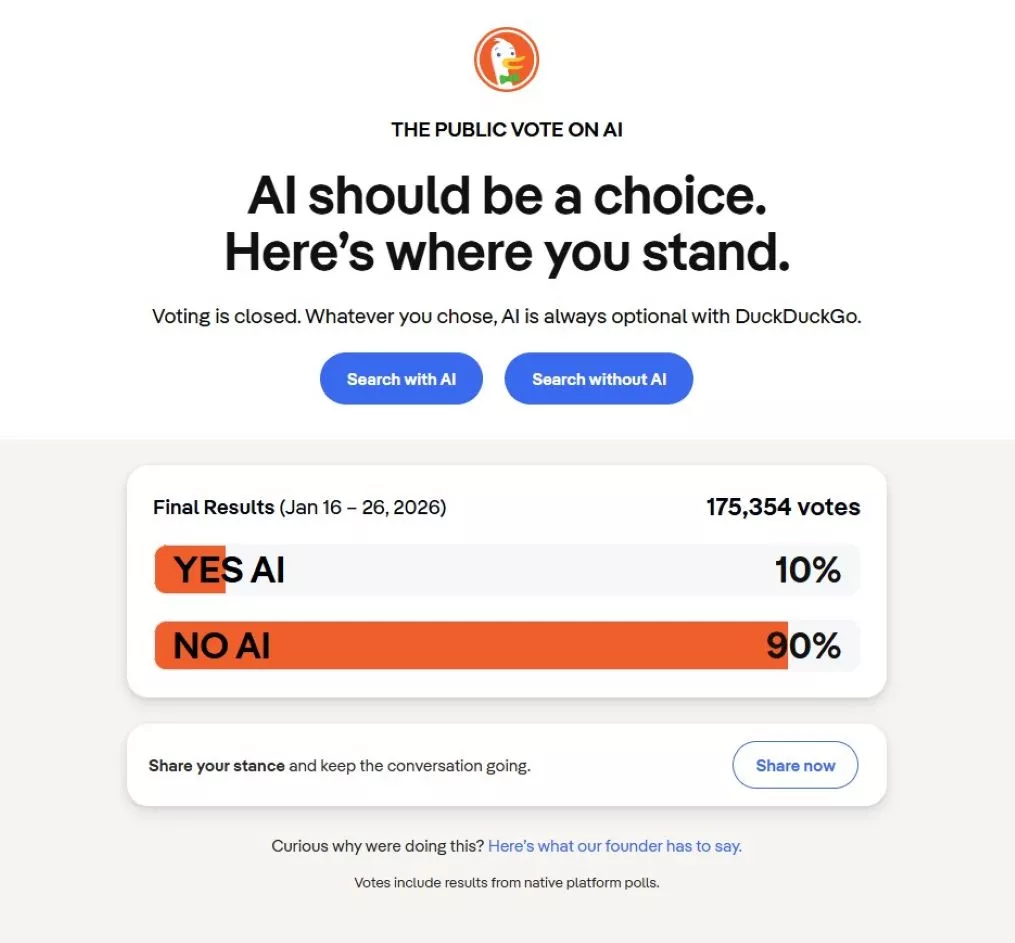Click the native platform polls footnote
Viewport: 1015px width, 943px height.
tap(507, 882)
